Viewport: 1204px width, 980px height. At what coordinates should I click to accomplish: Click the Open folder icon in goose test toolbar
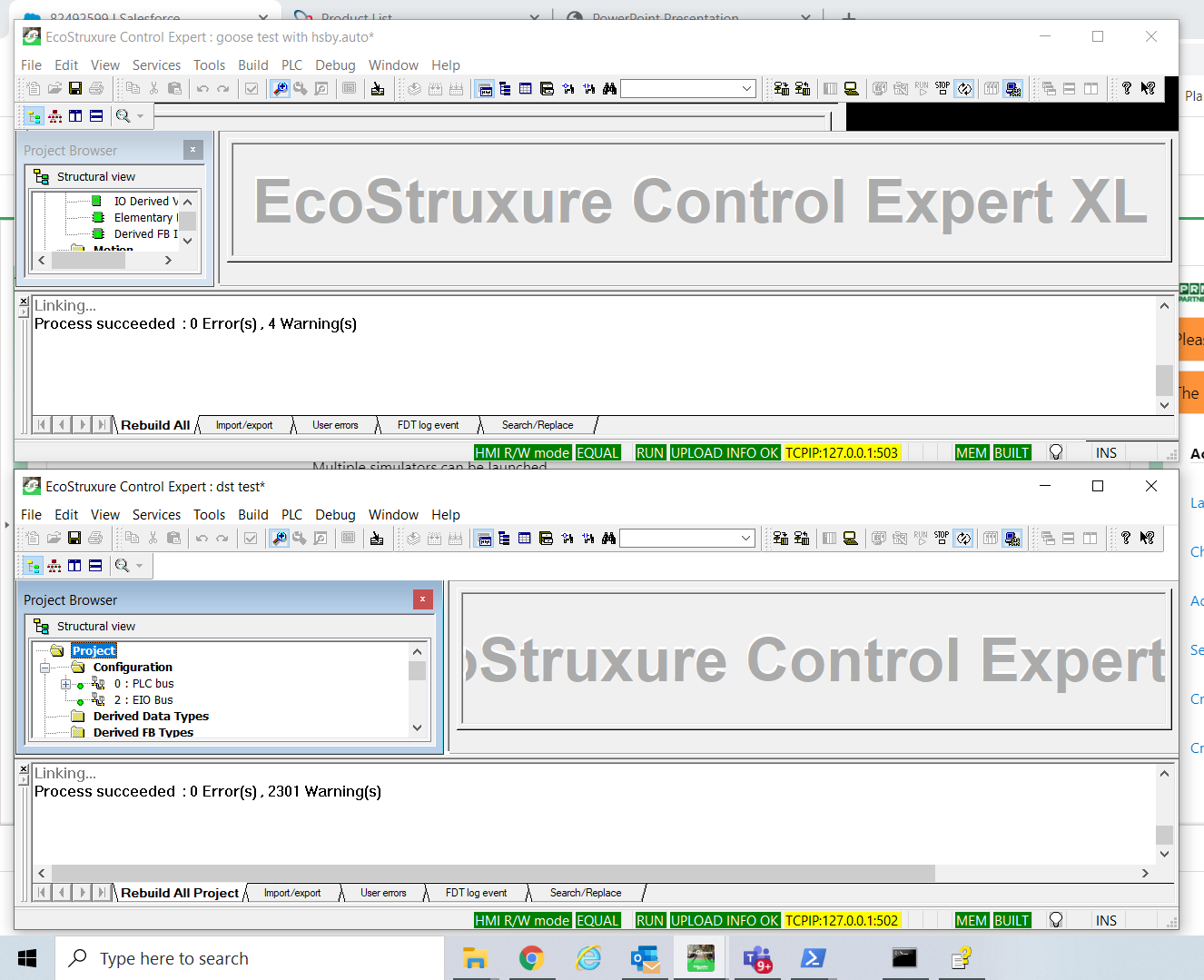54,88
